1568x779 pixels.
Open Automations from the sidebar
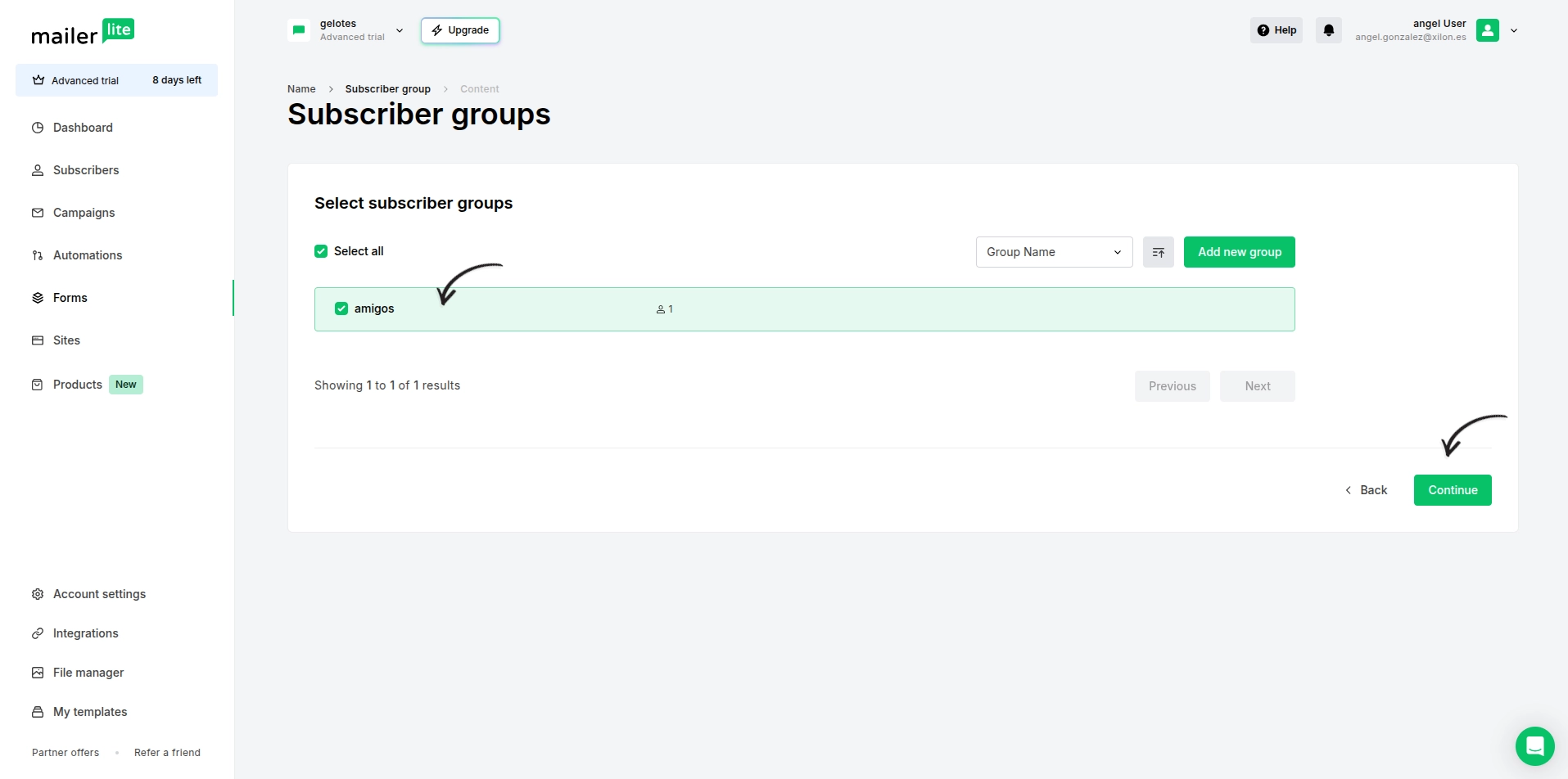coord(87,255)
